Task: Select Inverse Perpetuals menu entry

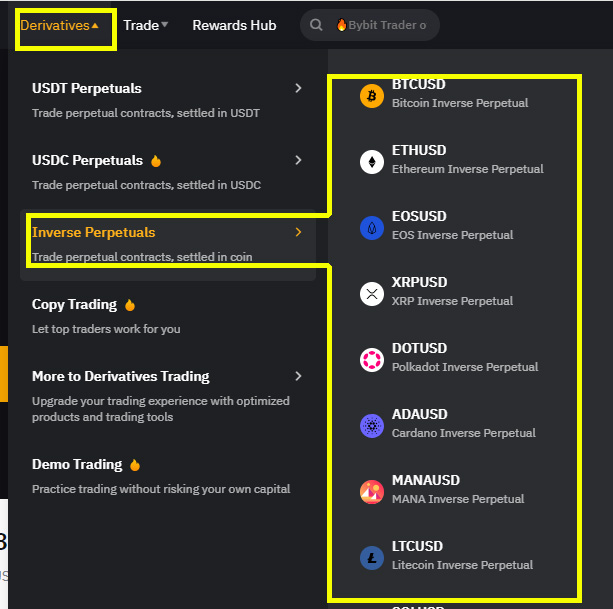Action: point(168,245)
